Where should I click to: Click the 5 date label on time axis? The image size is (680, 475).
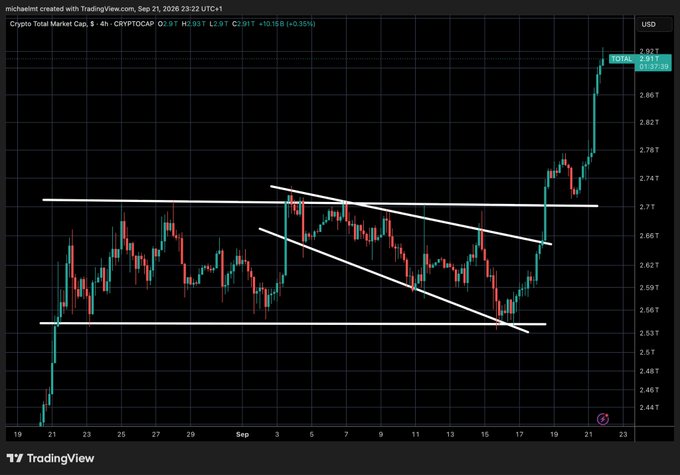311,434
